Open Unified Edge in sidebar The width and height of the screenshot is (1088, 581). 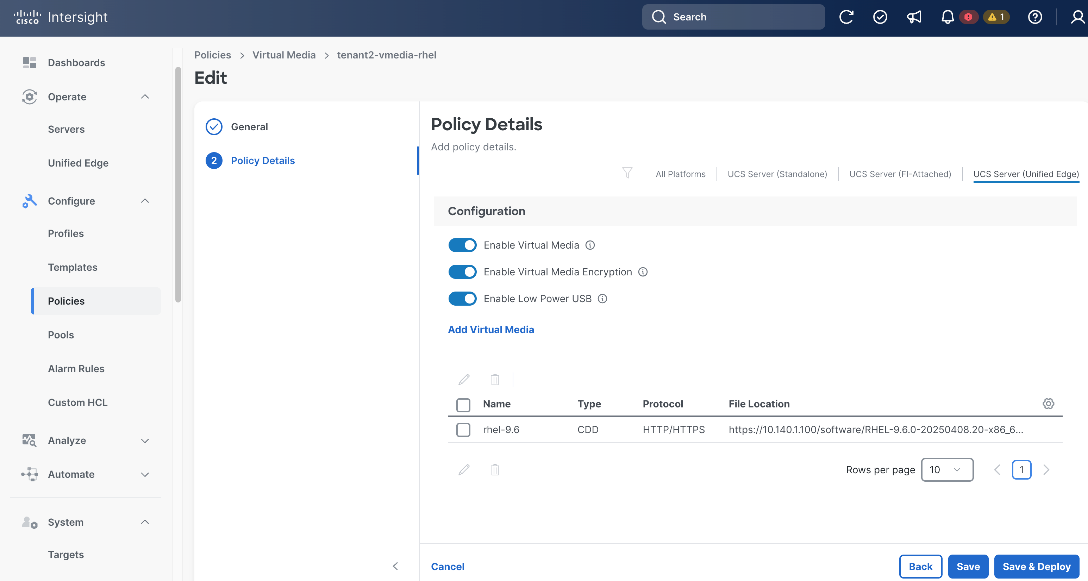pos(78,164)
